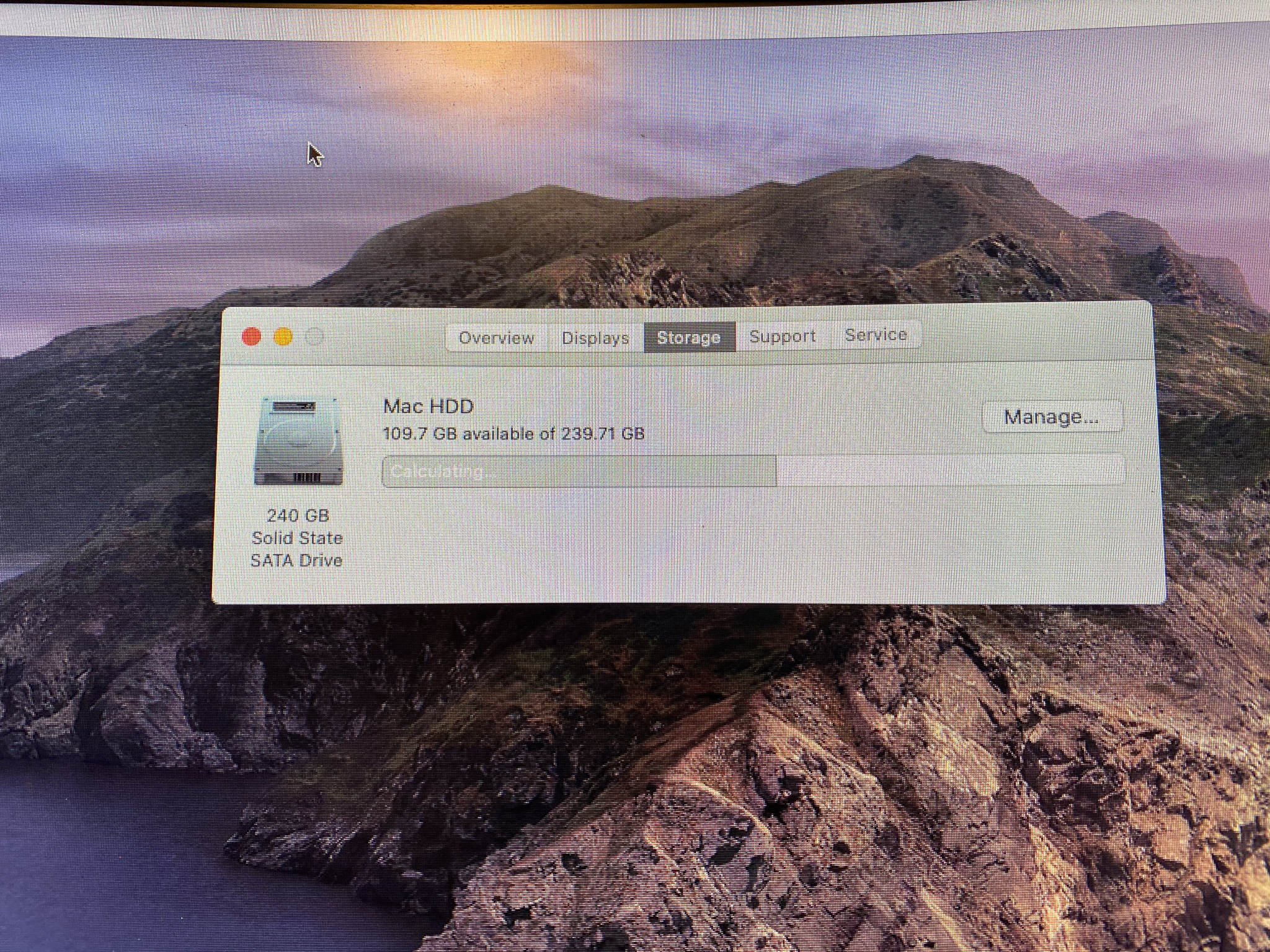The image size is (1270, 952).
Task: Open the Service tab
Action: [x=876, y=335]
